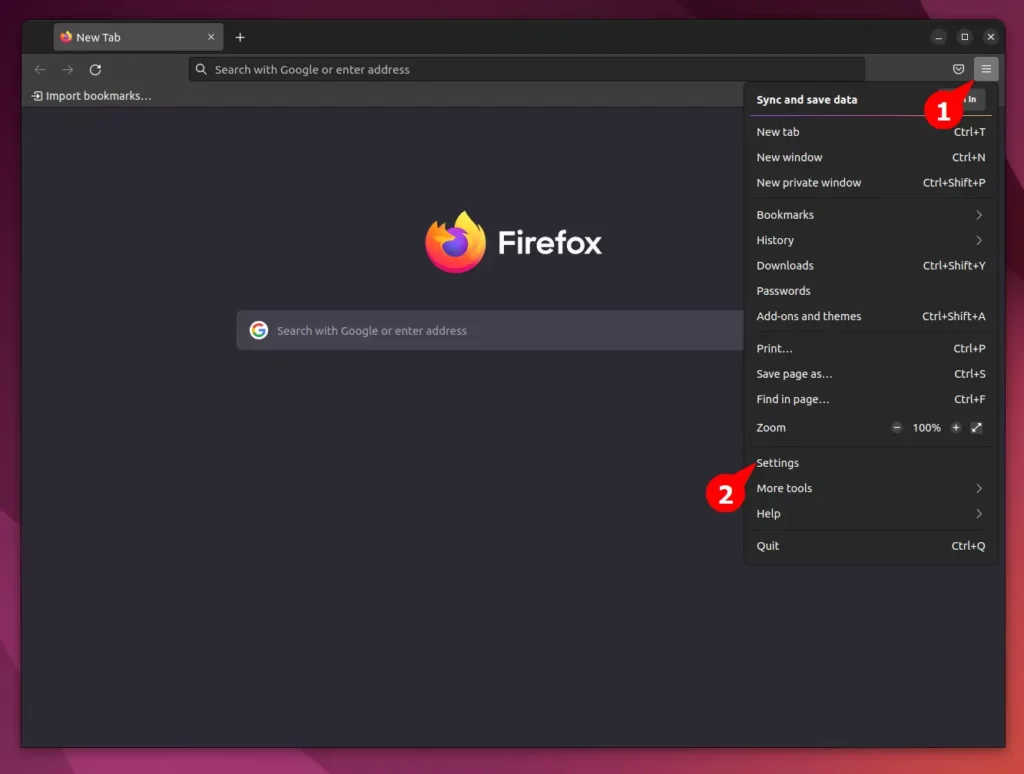Enter full screen mode from the Zoom row
Image resolution: width=1024 pixels, height=774 pixels.
tap(976, 428)
